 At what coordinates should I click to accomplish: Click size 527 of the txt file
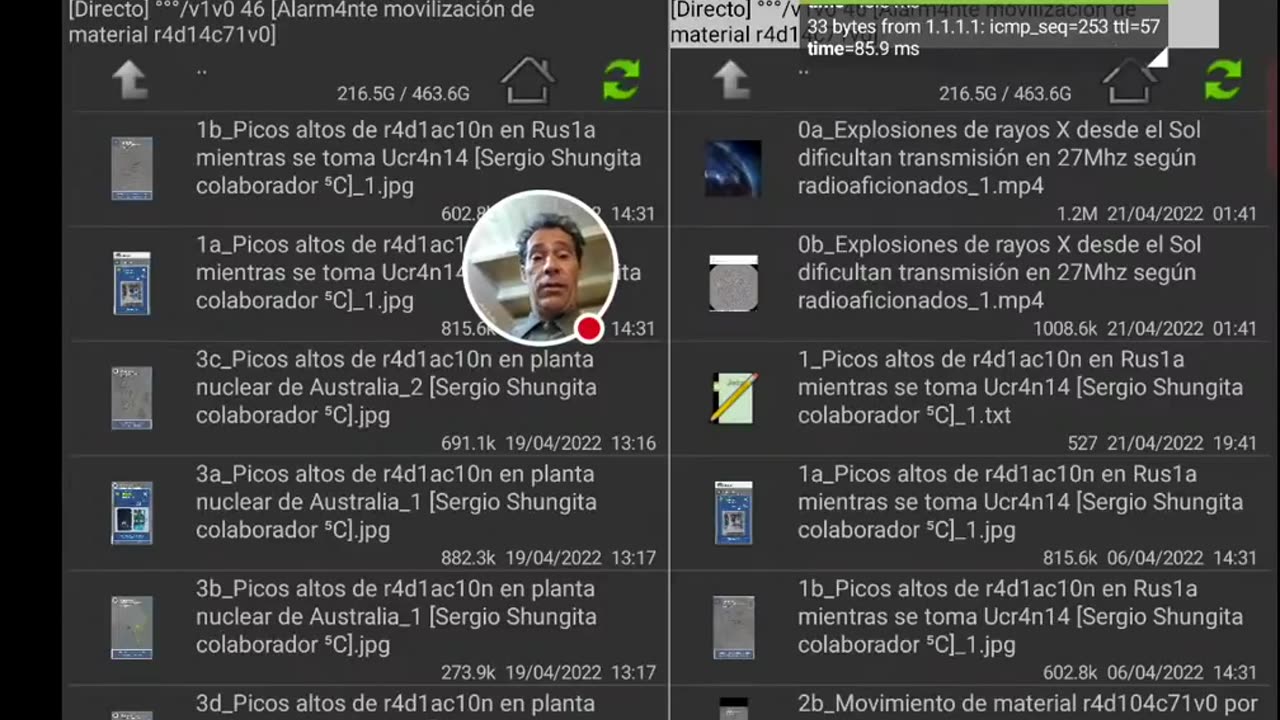click(x=1082, y=444)
